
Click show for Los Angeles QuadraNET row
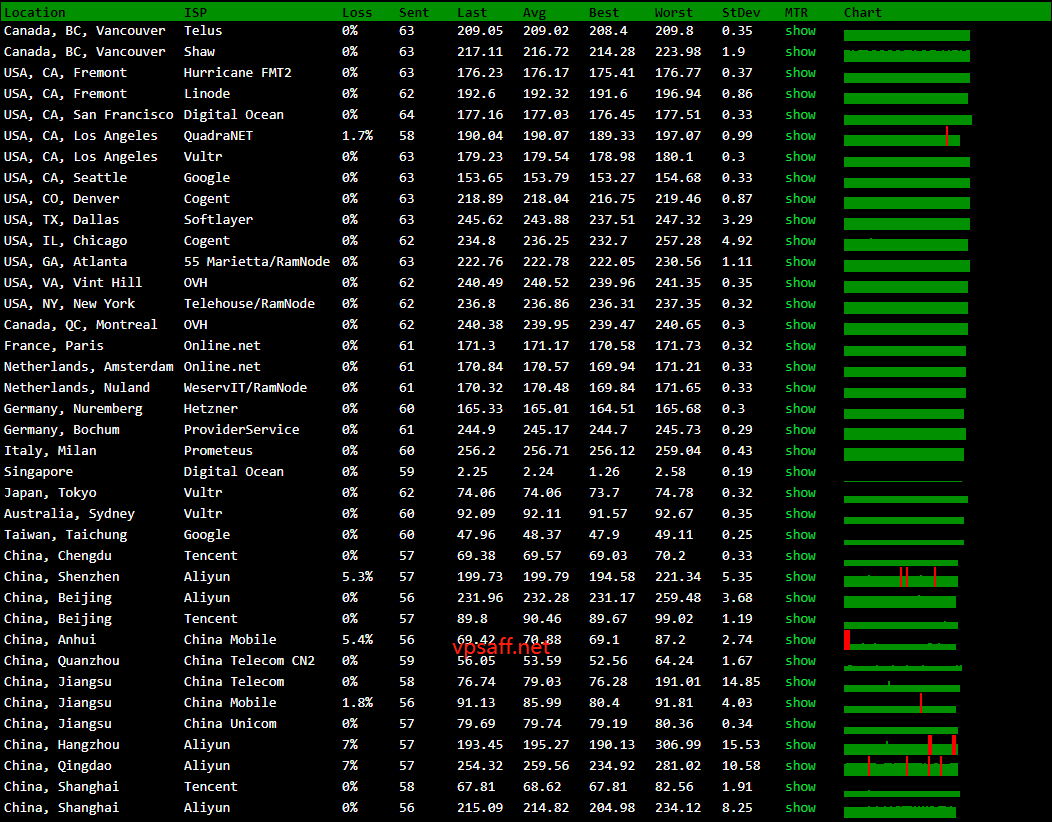[800, 136]
